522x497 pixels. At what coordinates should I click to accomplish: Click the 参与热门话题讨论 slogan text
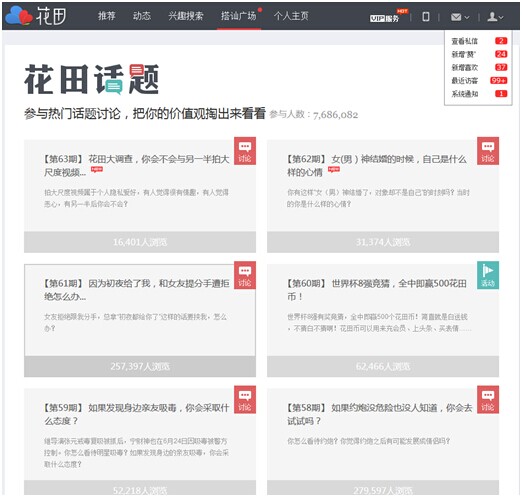click(x=145, y=114)
